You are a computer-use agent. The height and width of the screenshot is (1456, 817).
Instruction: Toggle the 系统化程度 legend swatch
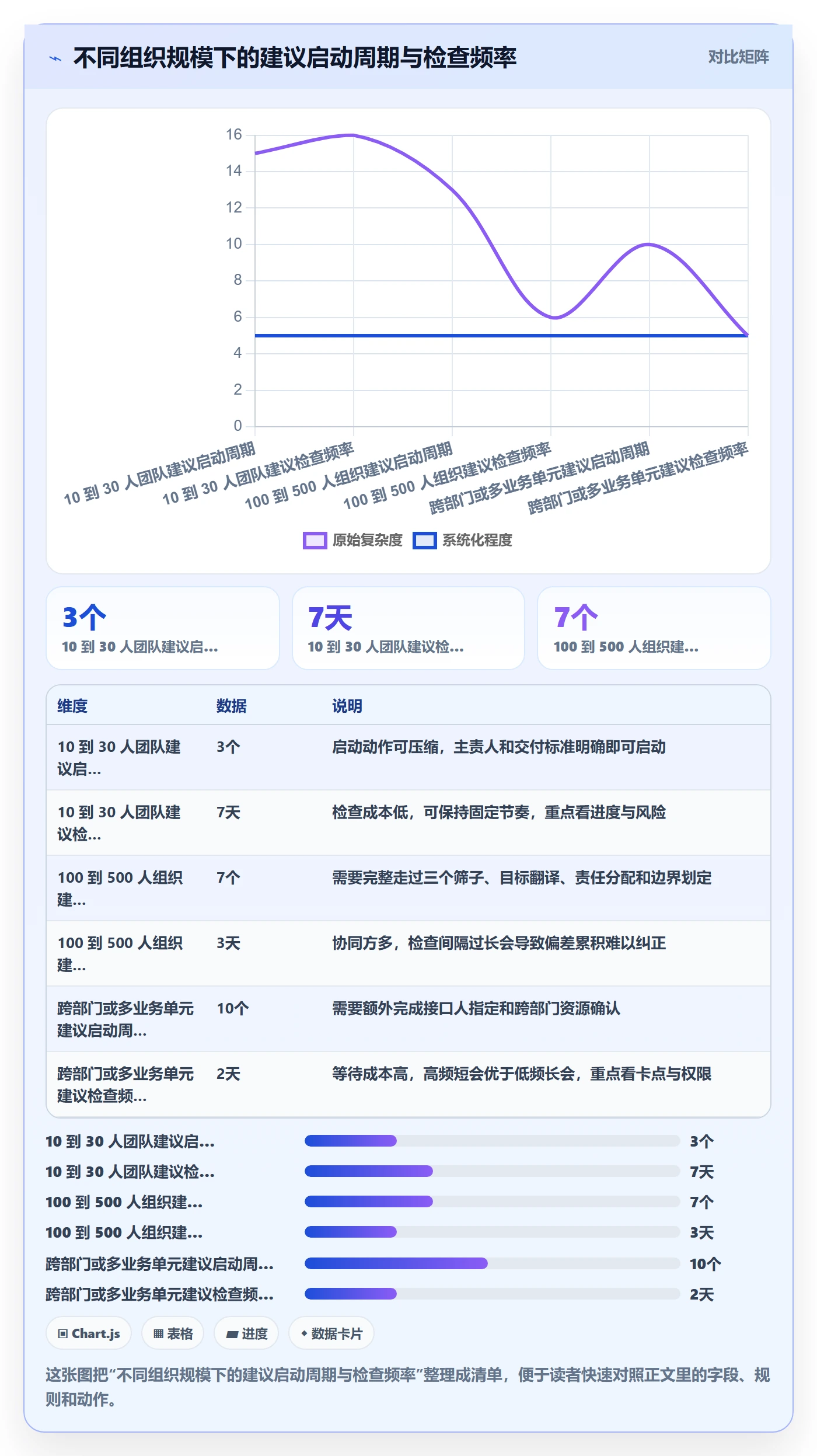pos(424,540)
